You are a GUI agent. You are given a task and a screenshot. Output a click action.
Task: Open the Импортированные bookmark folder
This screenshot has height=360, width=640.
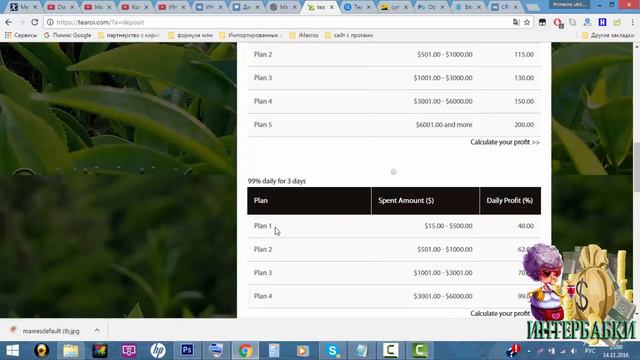tap(251, 36)
